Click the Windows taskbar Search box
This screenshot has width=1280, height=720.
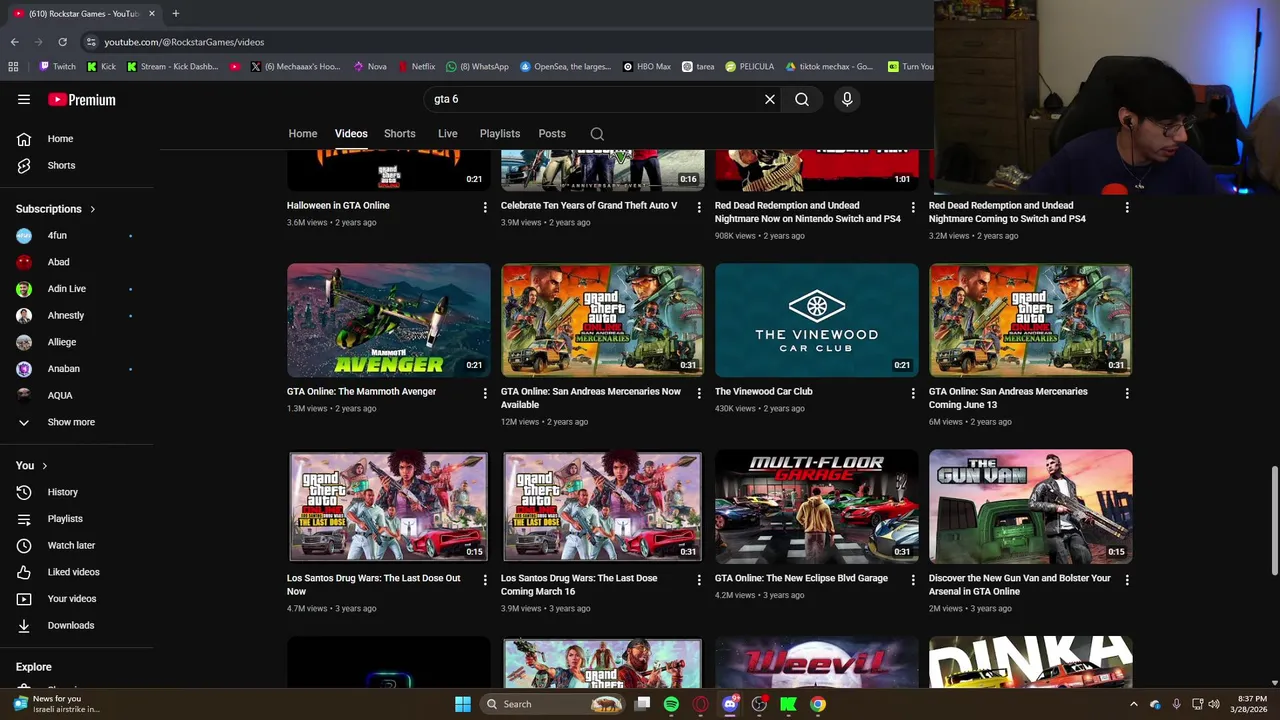(x=552, y=704)
